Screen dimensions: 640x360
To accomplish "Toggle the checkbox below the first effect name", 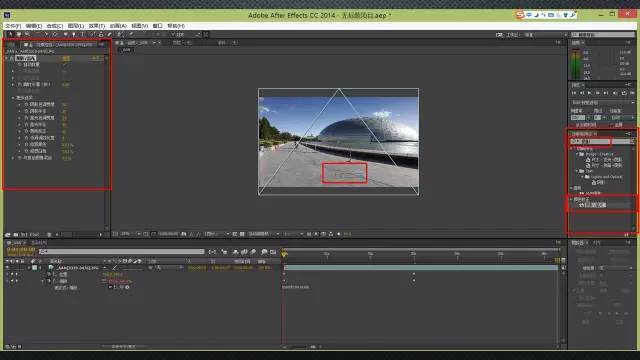I will tap(65, 64).
